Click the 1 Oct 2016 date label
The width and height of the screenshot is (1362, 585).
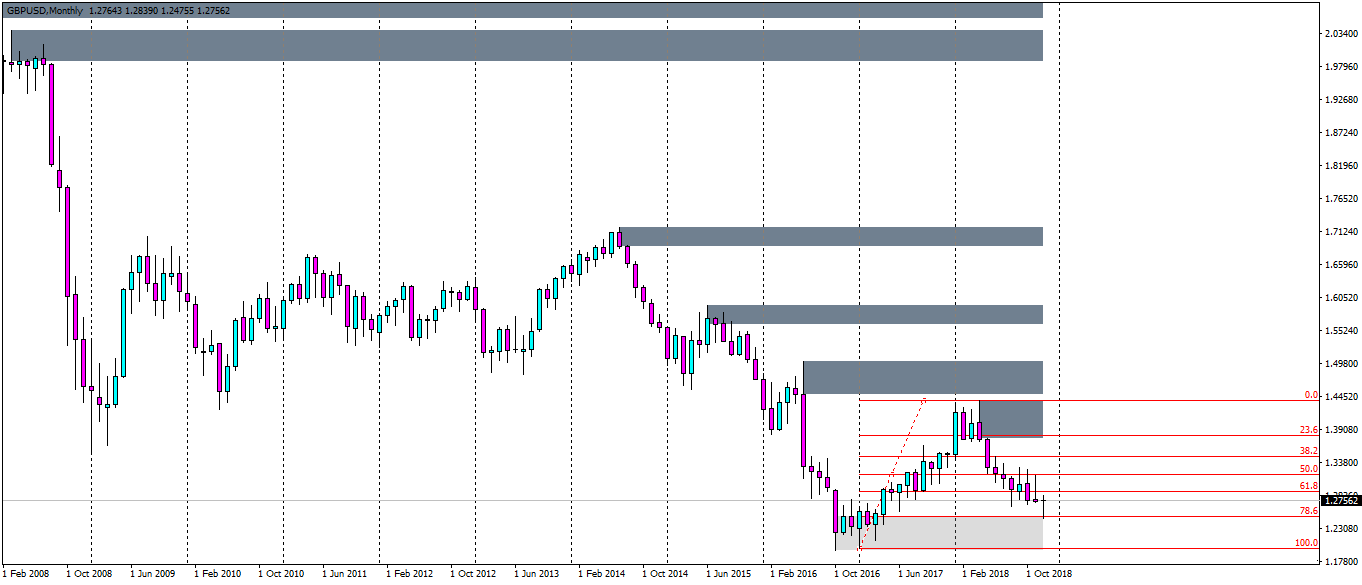(x=857, y=575)
